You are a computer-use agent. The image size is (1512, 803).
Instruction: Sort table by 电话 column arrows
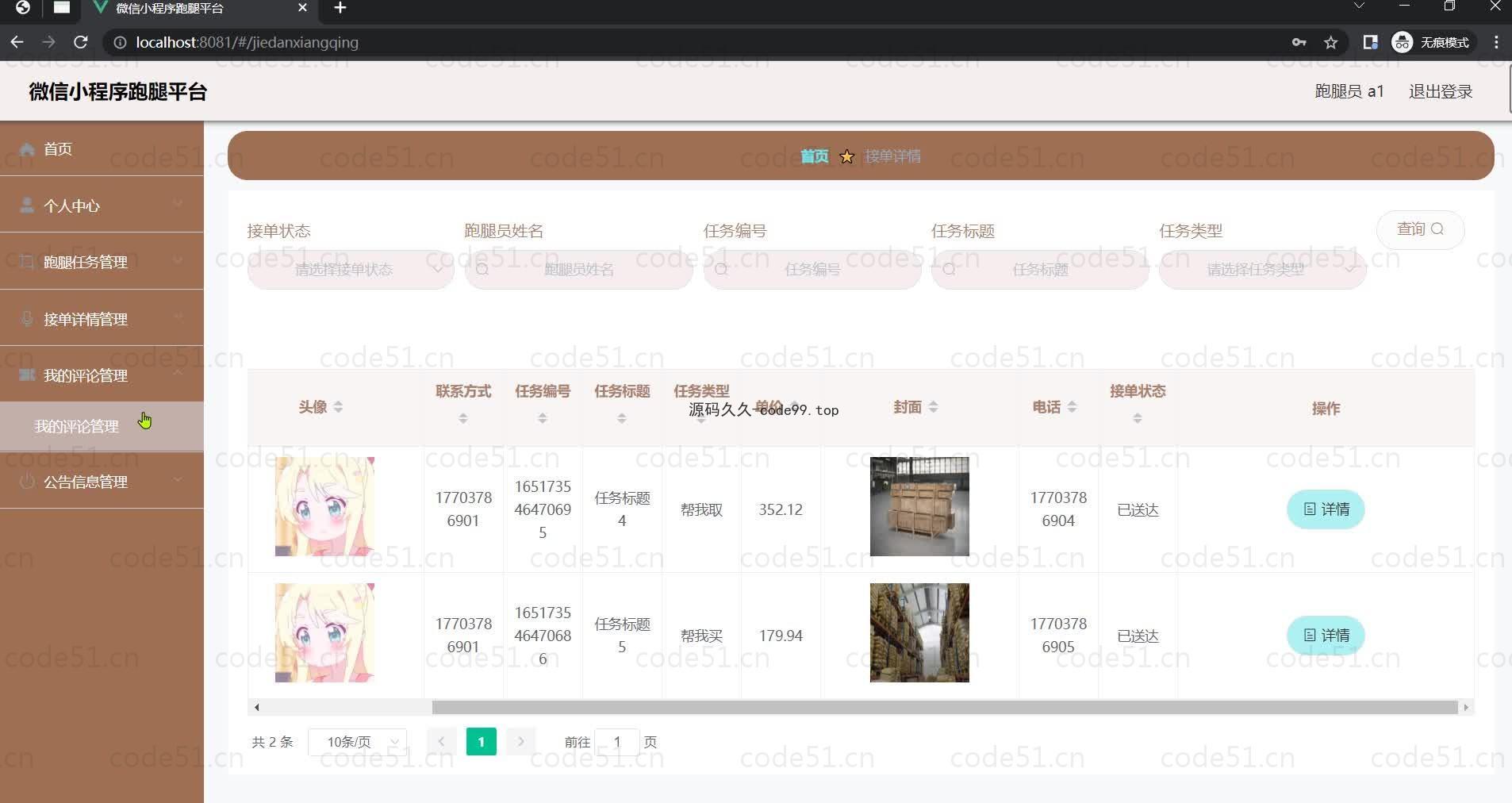[x=1072, y=407]
